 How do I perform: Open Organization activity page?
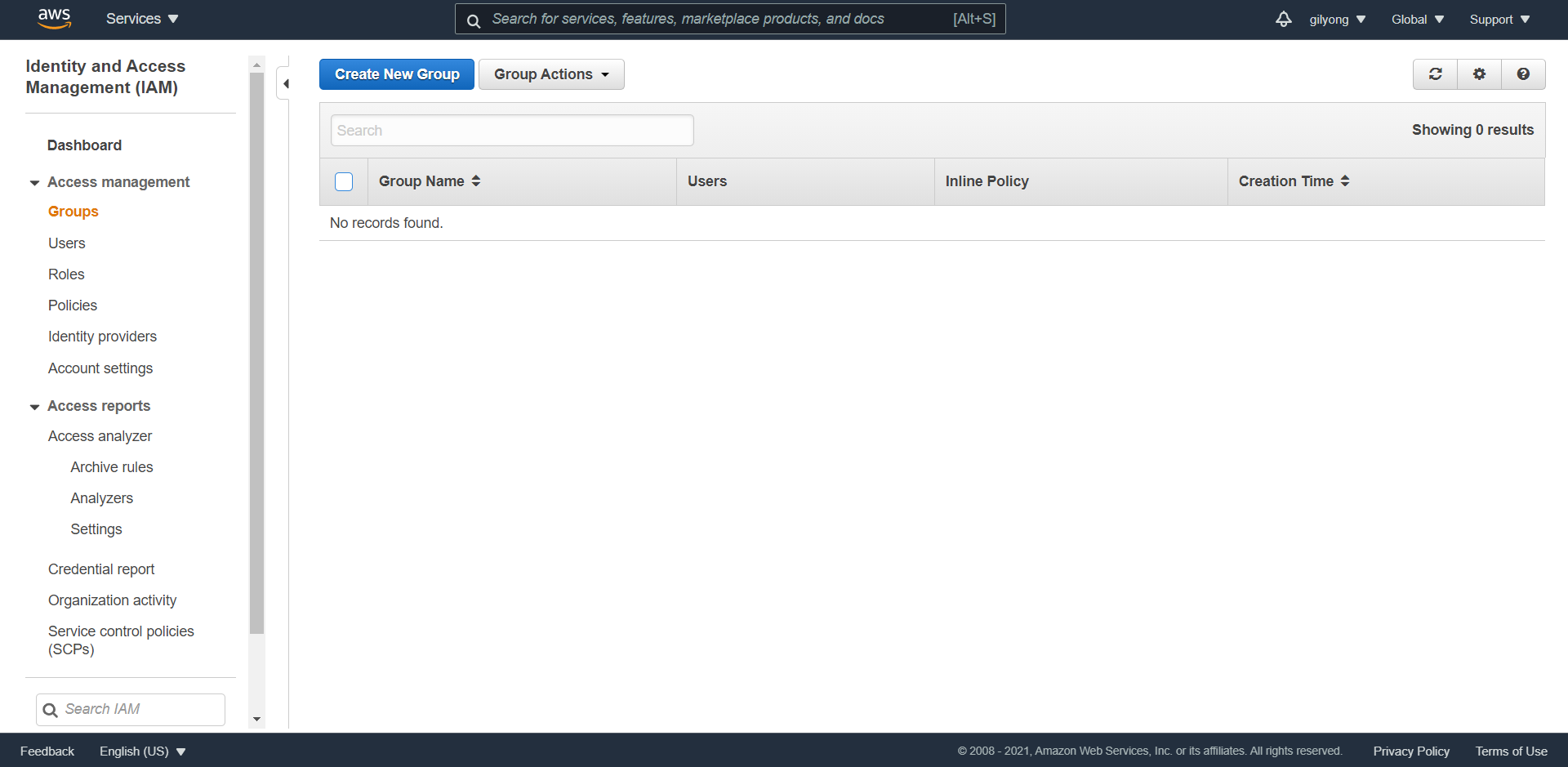(x=112, y=600)
